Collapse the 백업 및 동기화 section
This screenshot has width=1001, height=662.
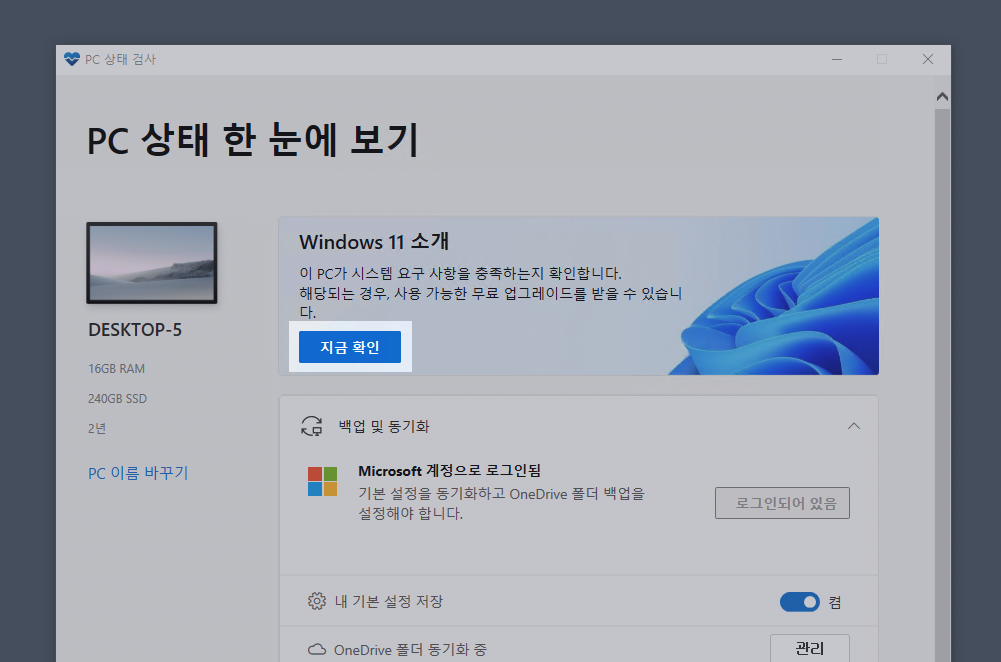(854, 425)
